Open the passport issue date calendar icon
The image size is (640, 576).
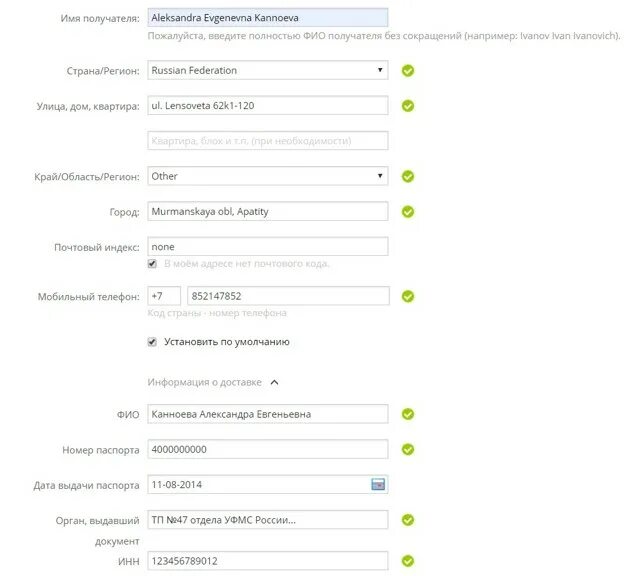point(378,485)
